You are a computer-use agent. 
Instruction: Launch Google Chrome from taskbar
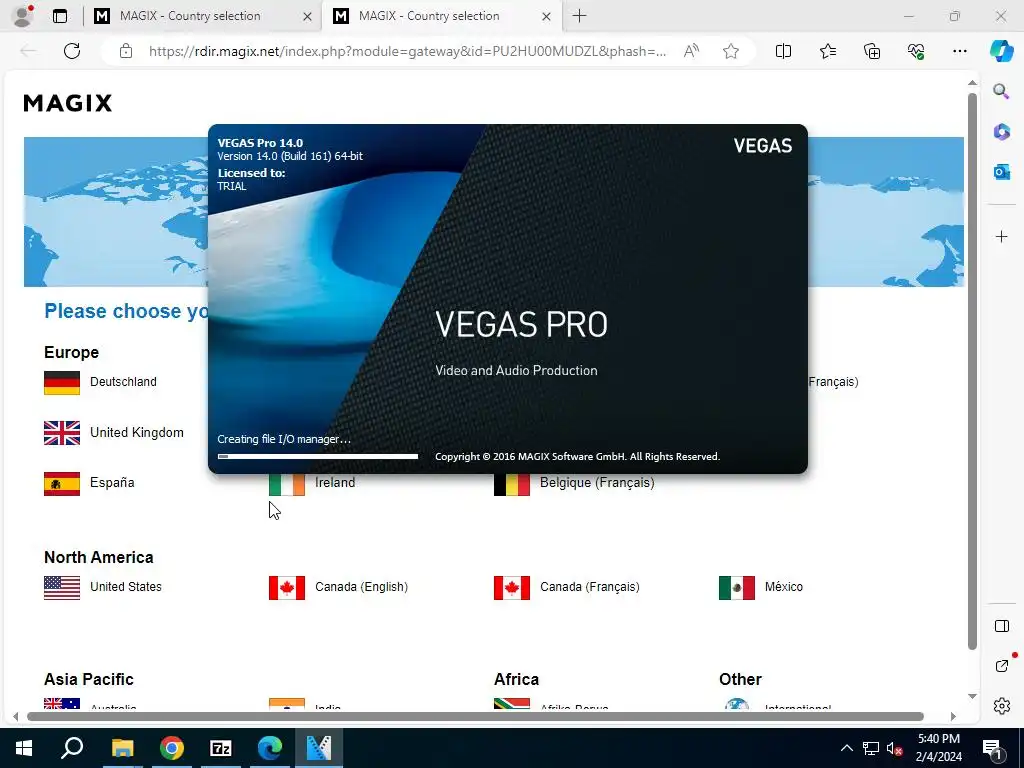pos(172,748)
